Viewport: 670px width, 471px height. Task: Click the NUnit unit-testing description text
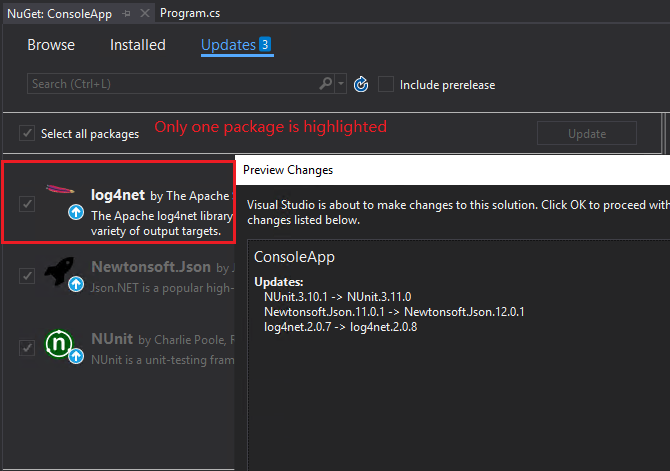[x=162, y=360]
